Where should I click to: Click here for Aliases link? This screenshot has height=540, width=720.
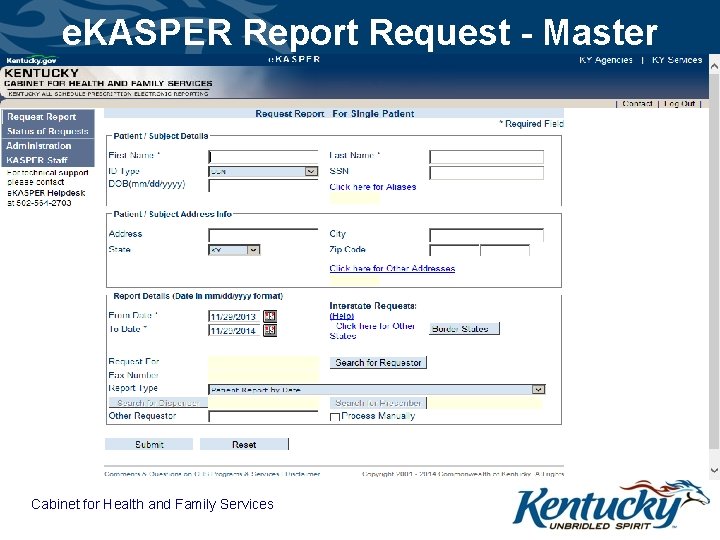373,187
